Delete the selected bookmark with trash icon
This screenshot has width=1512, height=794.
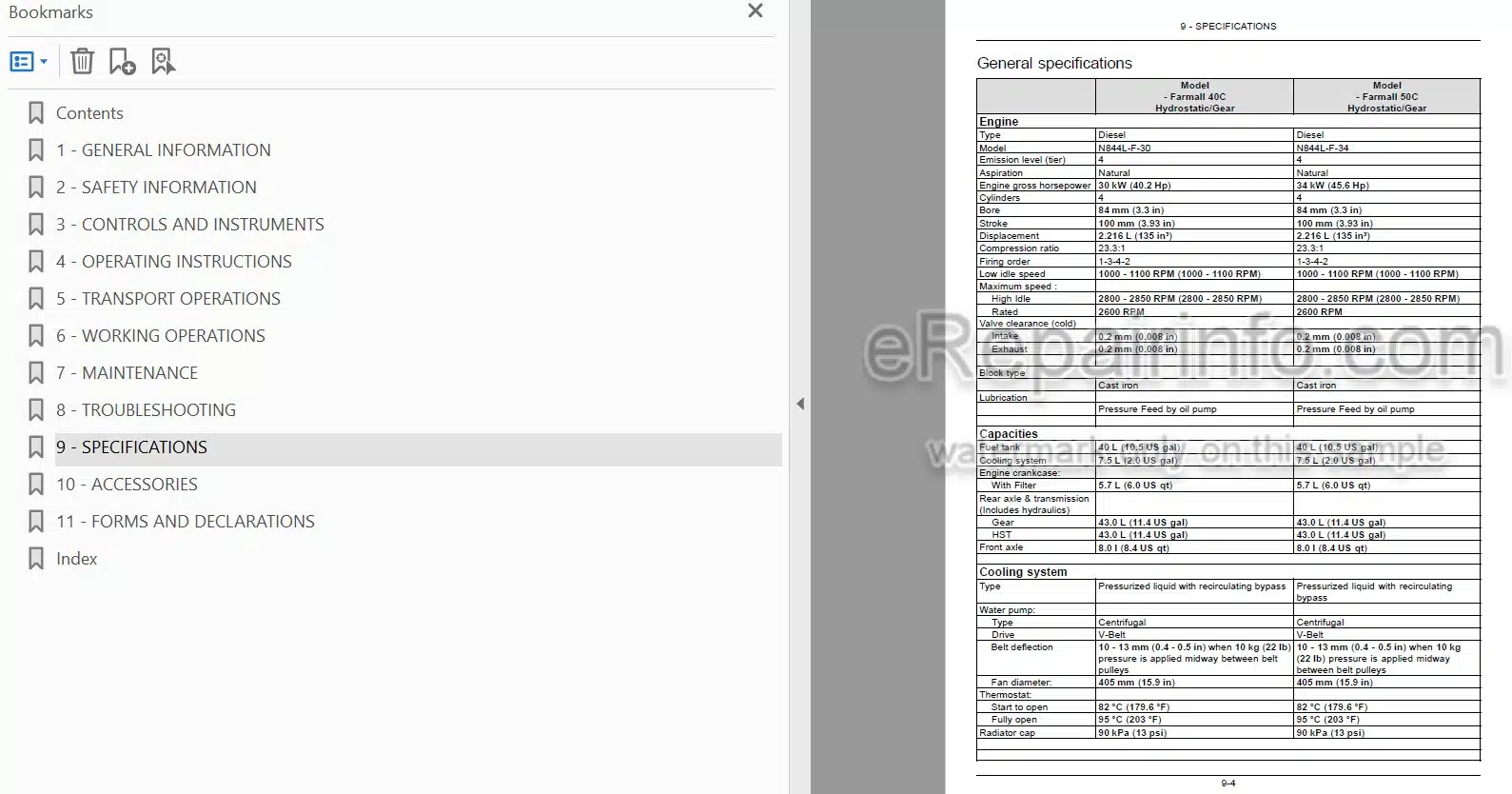tap(83, 62)
